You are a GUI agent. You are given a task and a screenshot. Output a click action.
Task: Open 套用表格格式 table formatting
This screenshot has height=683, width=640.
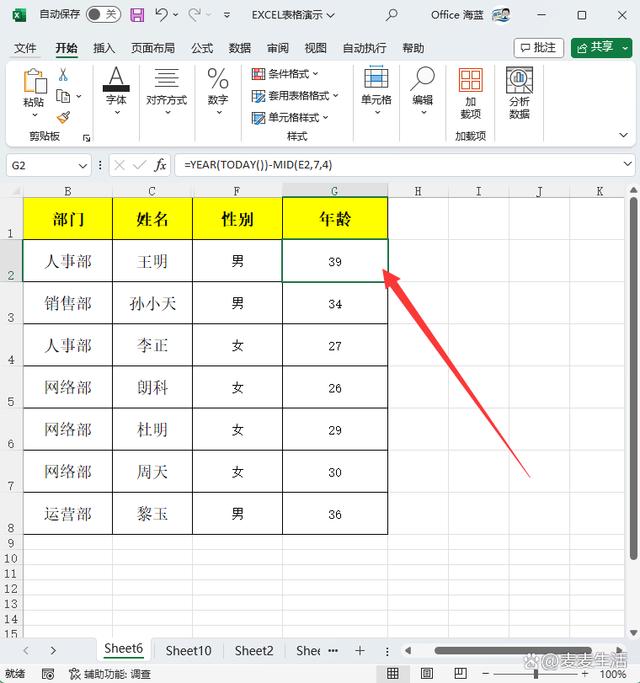point(295,95)
